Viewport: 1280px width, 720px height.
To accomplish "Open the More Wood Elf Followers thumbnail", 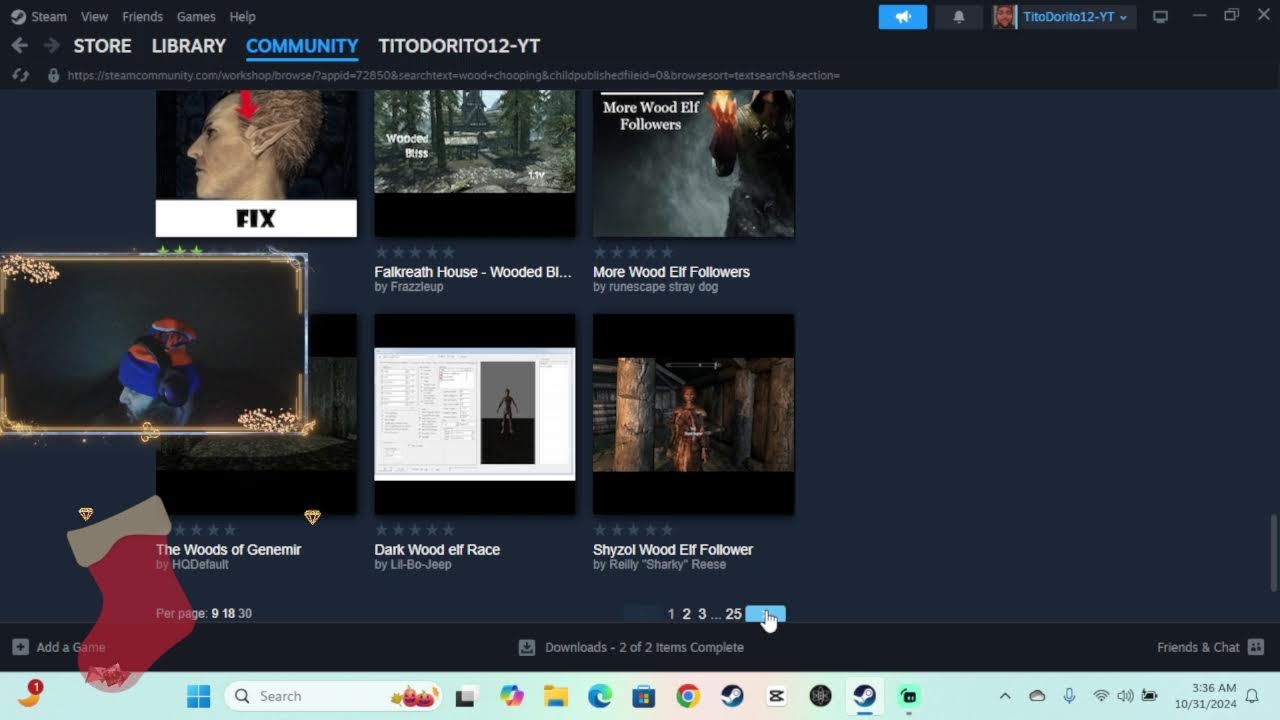I will click(x=694, y=164).
